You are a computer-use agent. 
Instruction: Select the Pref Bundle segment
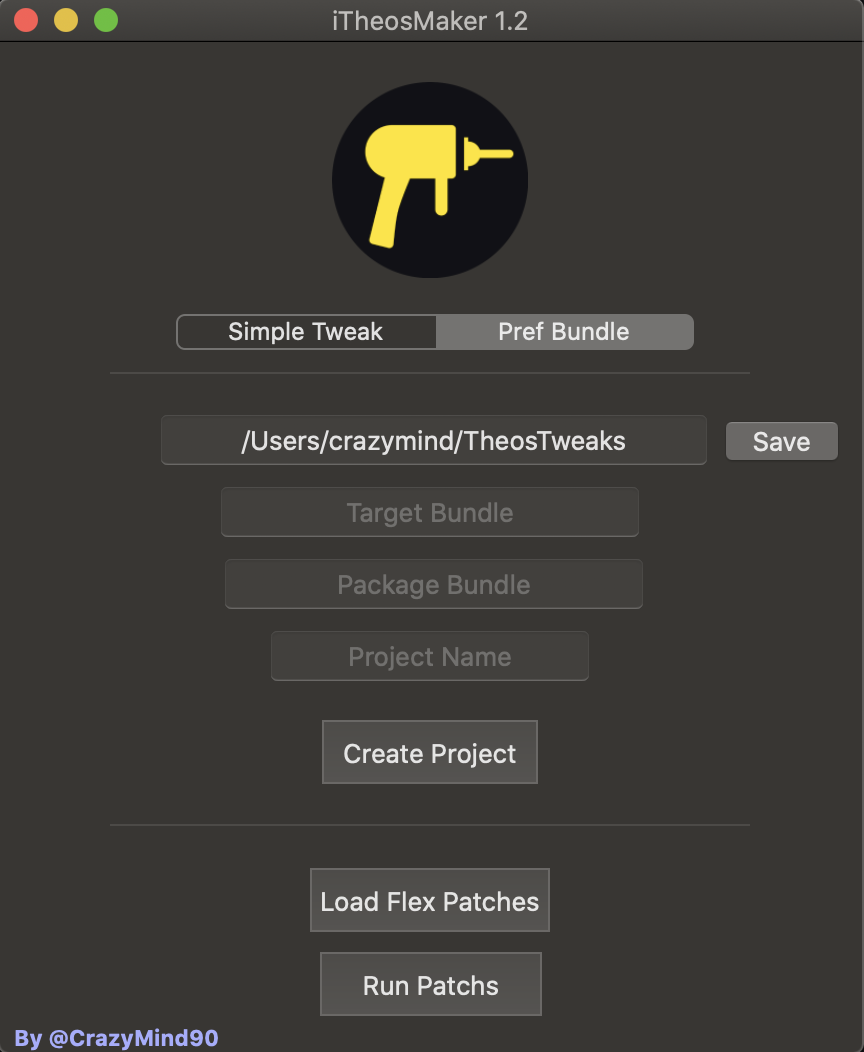pos(564,332)
